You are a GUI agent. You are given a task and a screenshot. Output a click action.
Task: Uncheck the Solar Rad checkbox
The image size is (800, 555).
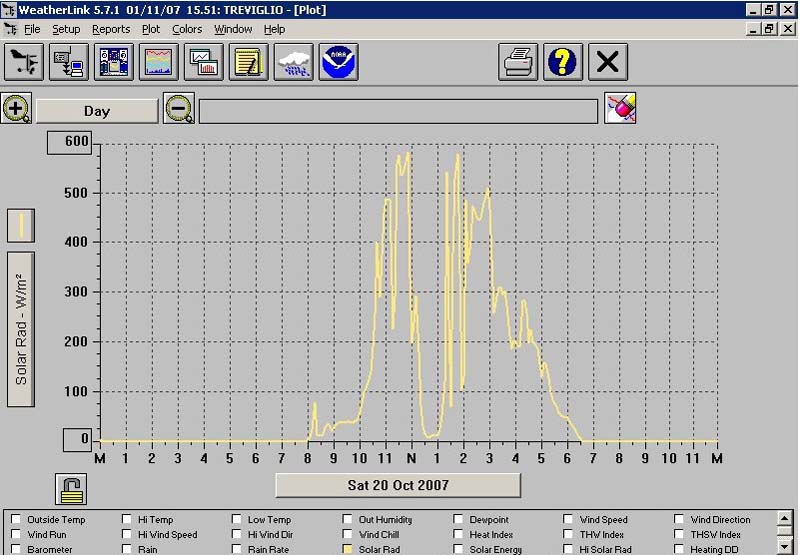347,549
